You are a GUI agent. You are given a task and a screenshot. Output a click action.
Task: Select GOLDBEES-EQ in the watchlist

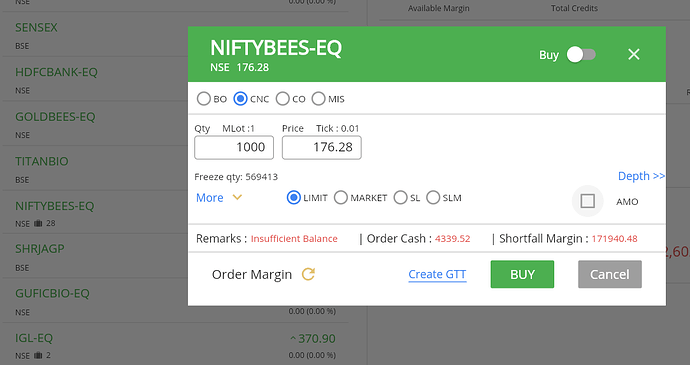[x=55, y=117]
